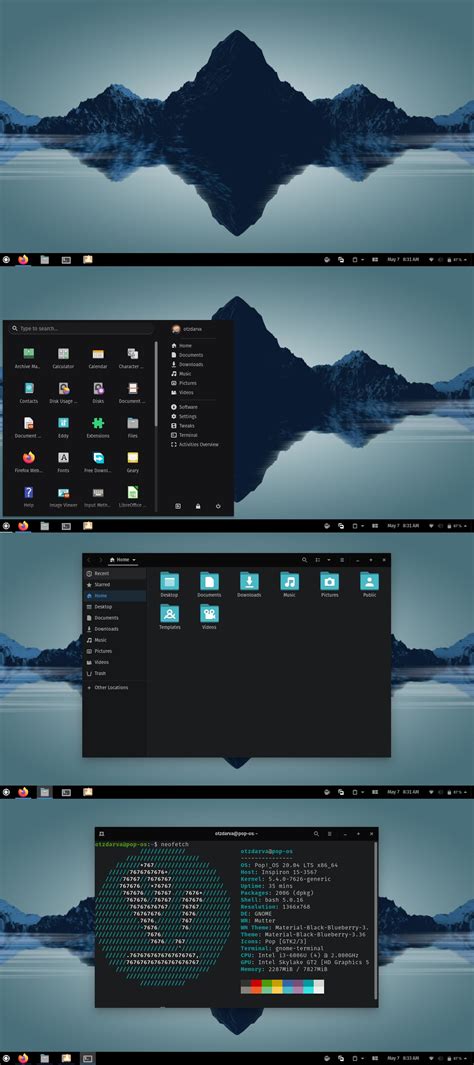The image size is (474, 1065).
Task: Launch Image Viewer from the app grid
Action: 63,497
